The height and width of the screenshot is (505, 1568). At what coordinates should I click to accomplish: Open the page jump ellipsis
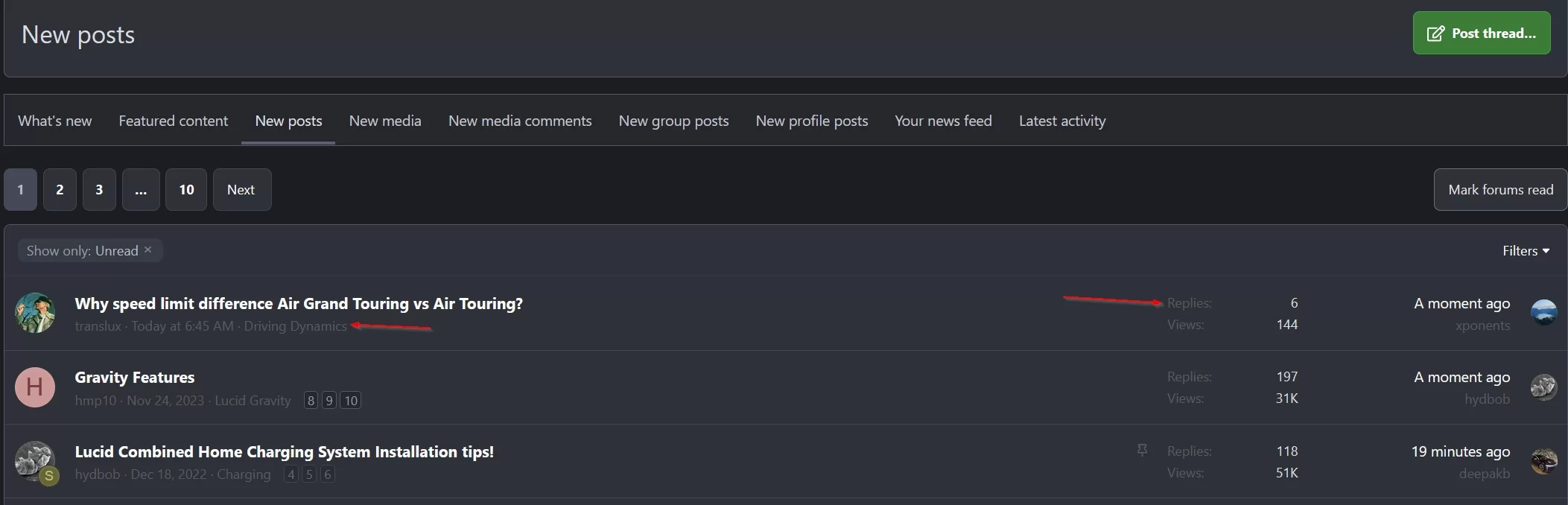click(x=141, y=190)
